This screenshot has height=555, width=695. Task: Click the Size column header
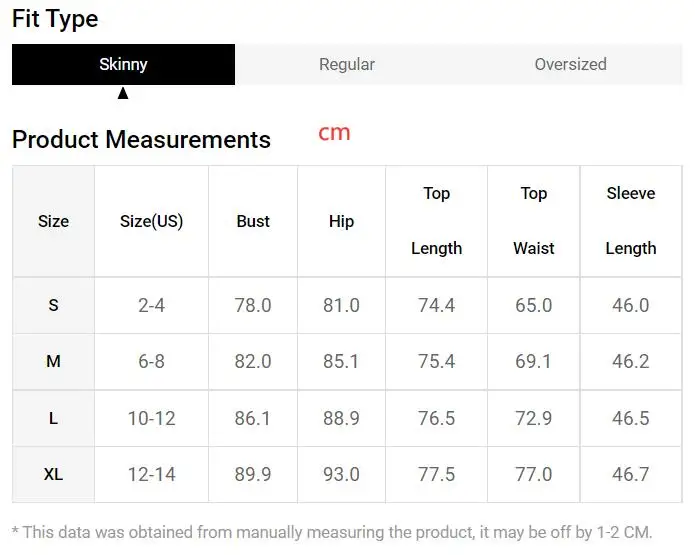(x=54, y=221)
